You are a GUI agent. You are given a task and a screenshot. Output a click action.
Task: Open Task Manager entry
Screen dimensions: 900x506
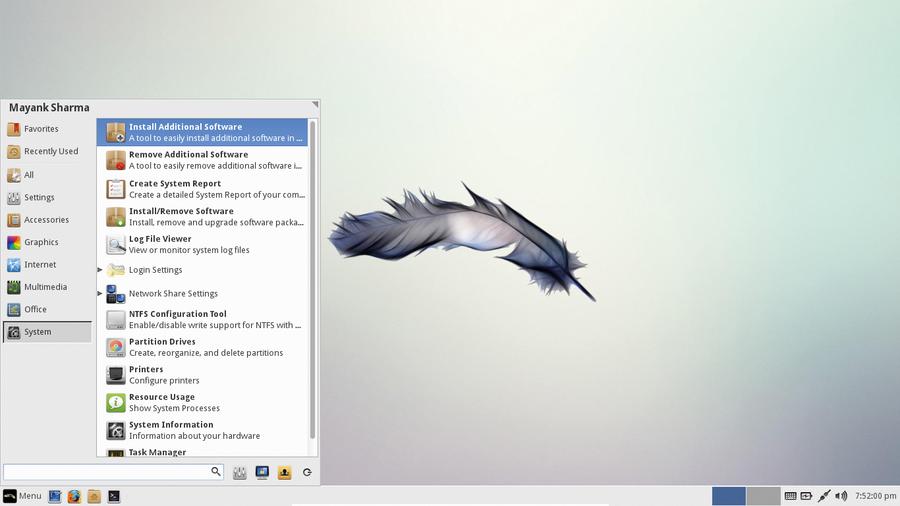point(202,451)
